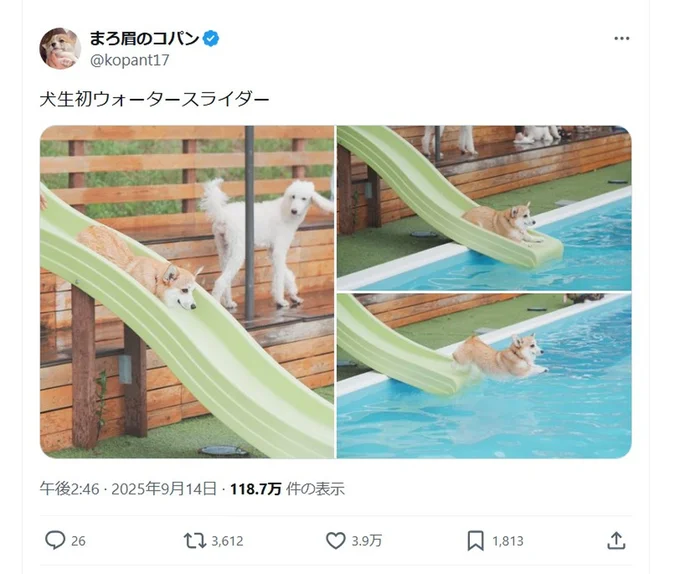Click the timestamp 午後2:46 · 2025年9月14日
This screenshot has width=680, height=574.
tap(128, 489)
